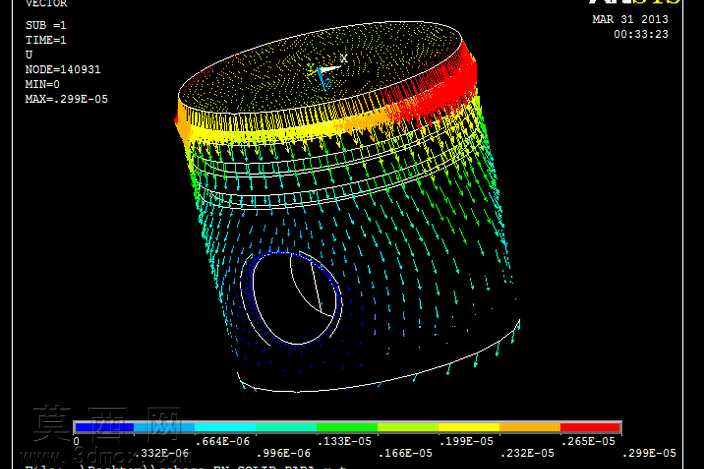Click legend value '.133E-05'

(x=344, y=441)
